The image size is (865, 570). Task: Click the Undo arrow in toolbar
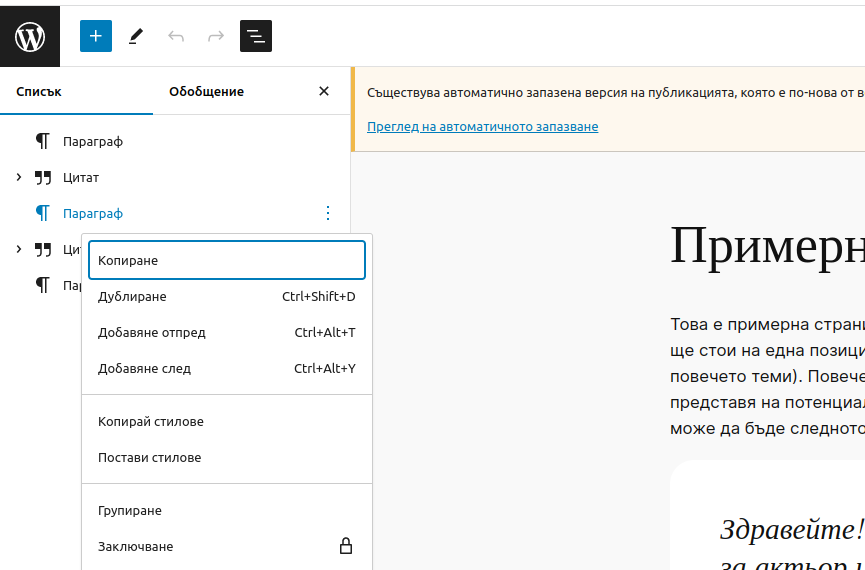(x=176, y=36)
